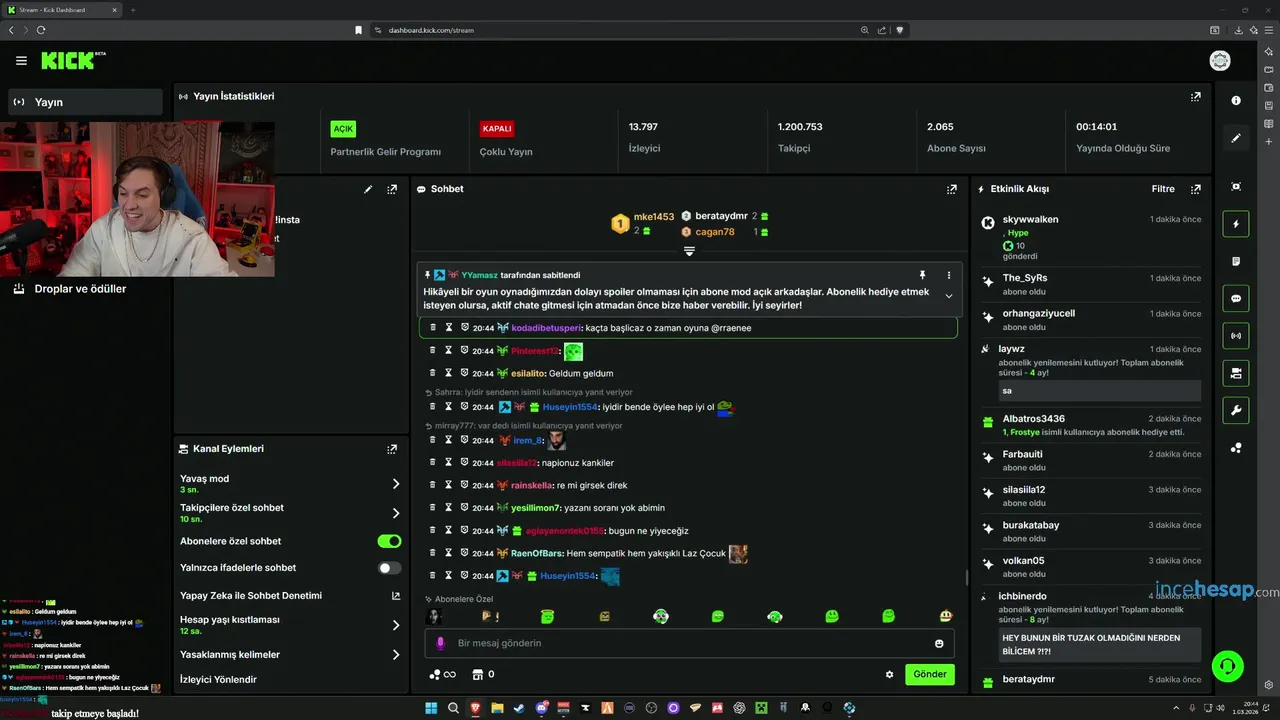1280x720 pixels.
Task: Click username Huseyin1554 in the last chat message
Action: (x=568, y=576)
